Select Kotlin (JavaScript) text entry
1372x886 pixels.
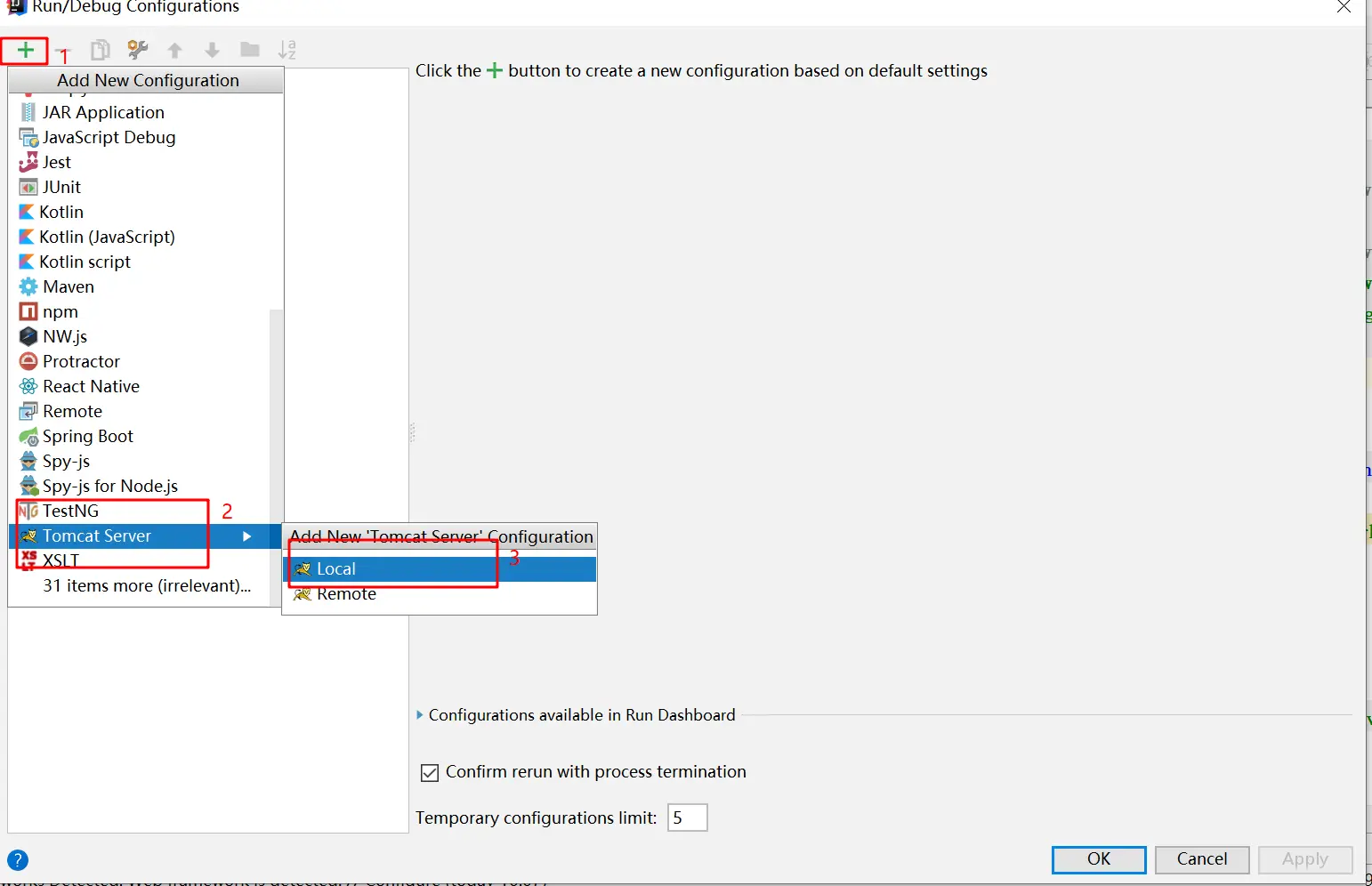(x=107, y=237)
